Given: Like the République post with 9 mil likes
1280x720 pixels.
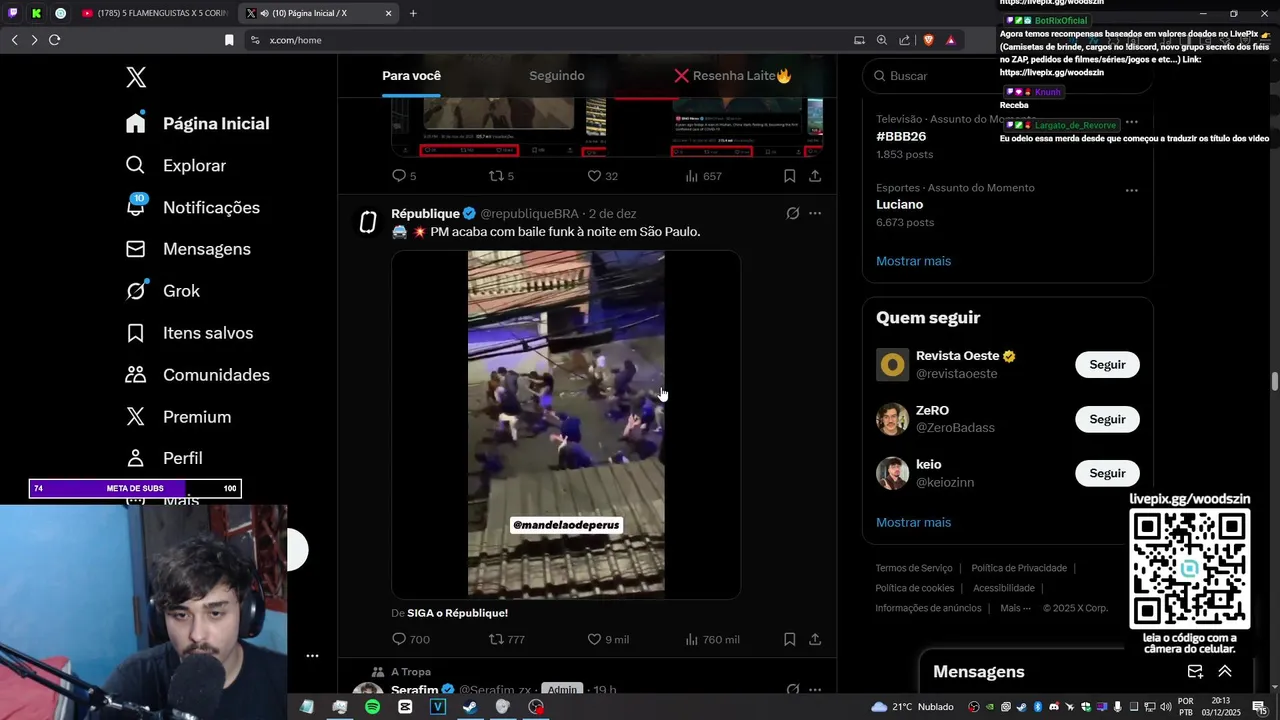Looking at the screenshot, I should [607, 639].
